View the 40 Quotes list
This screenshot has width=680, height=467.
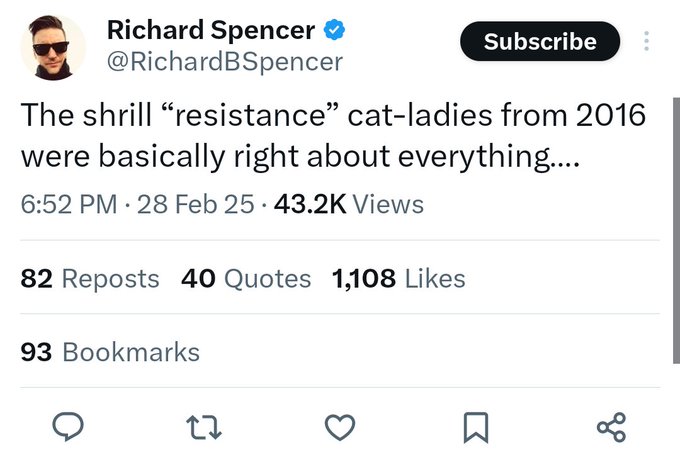[x=246, y=278]
